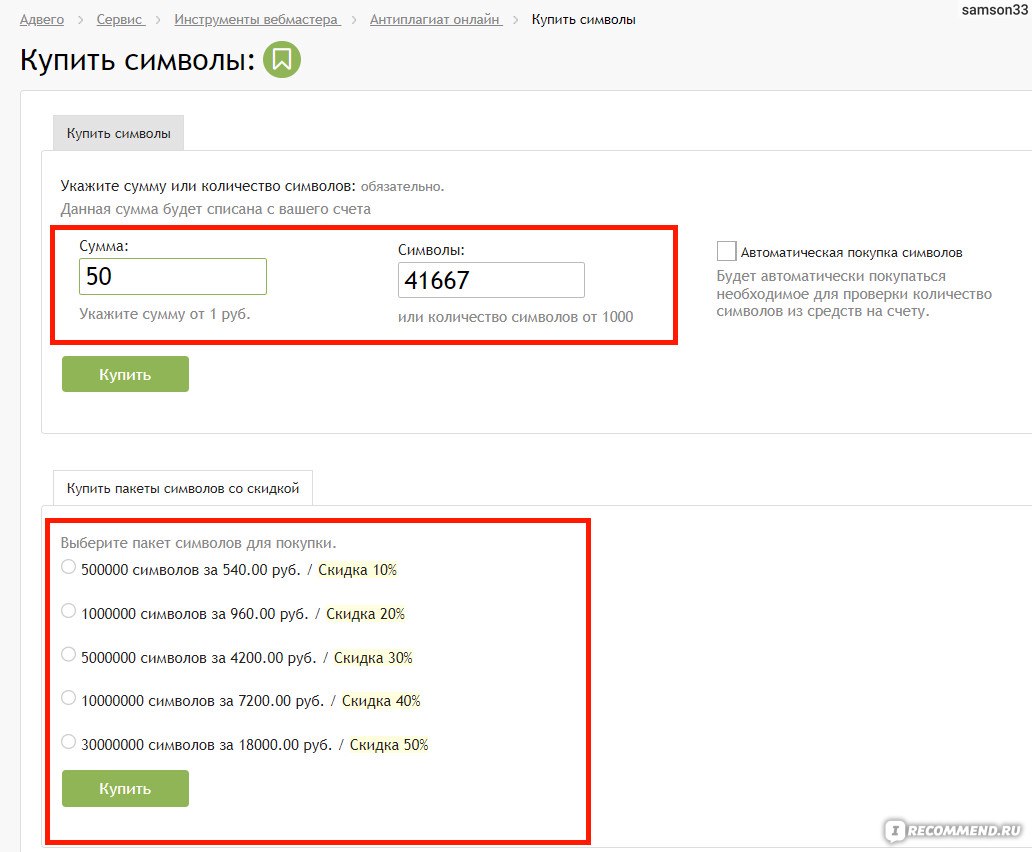This screenshot has width=1032, height=852.
Task: Click the Купить button under the Сумма field
Action: point(125,374)
